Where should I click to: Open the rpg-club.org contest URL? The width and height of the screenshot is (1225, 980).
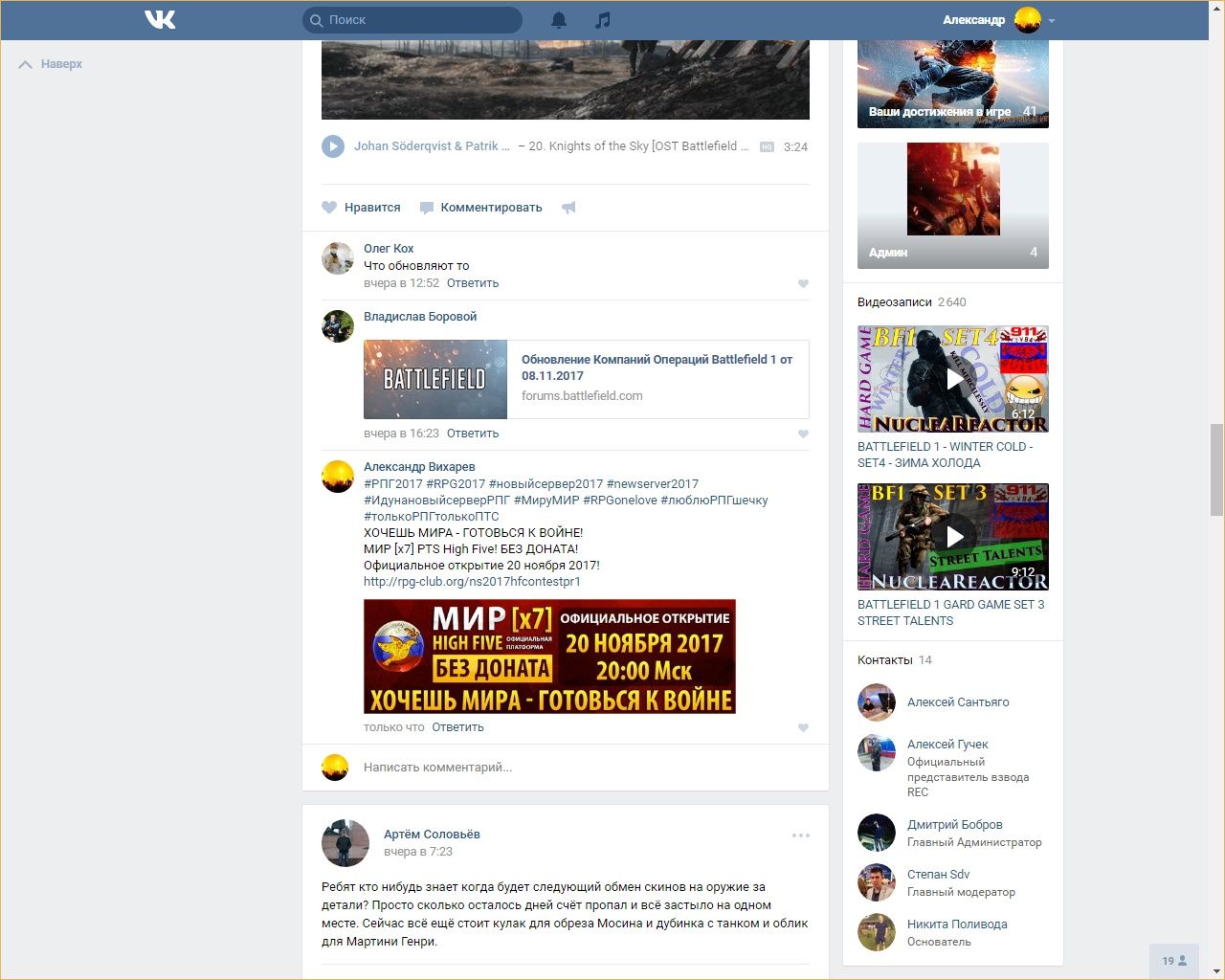(x=472, y=582)
